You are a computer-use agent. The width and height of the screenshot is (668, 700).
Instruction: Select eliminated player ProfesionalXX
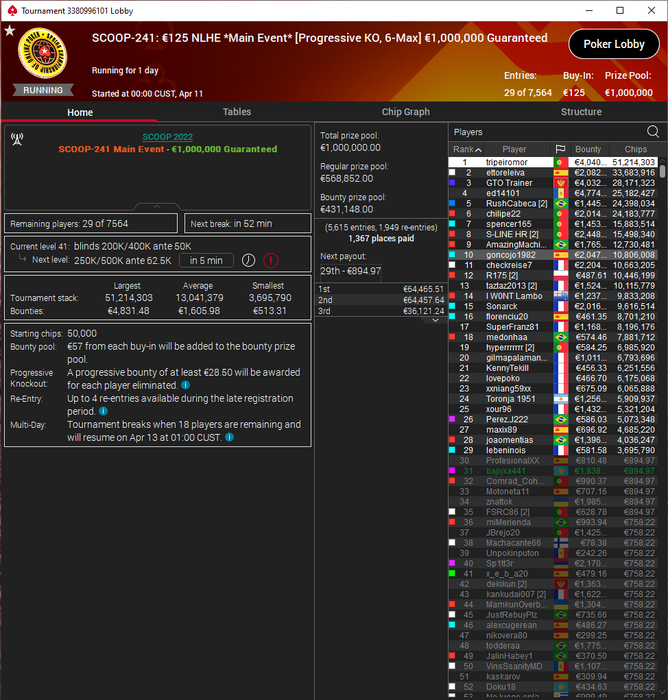553,460
